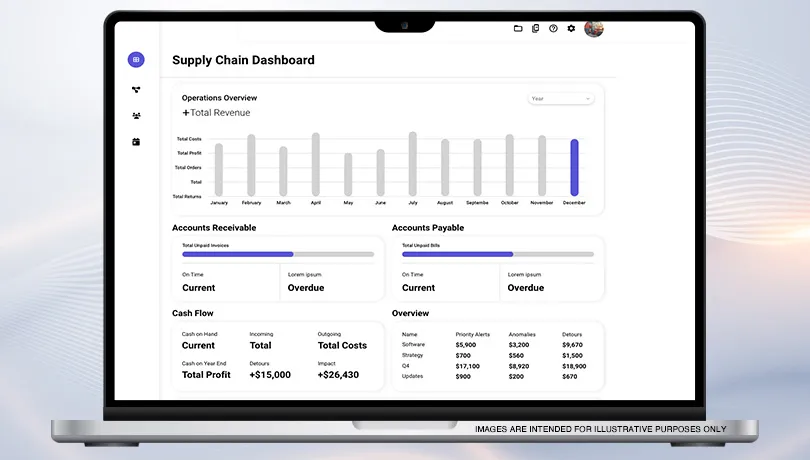This screenshot has height=460, width=810.
Task: Select the highlighted December bar in chart
Action: pyautogui.click(x=574, y=167)
